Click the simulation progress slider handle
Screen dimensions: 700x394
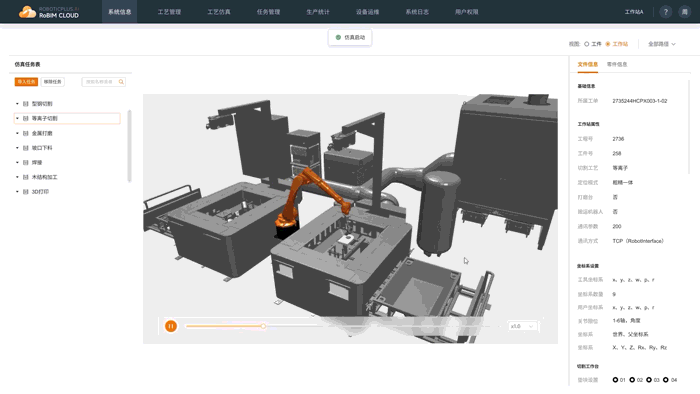263,326
